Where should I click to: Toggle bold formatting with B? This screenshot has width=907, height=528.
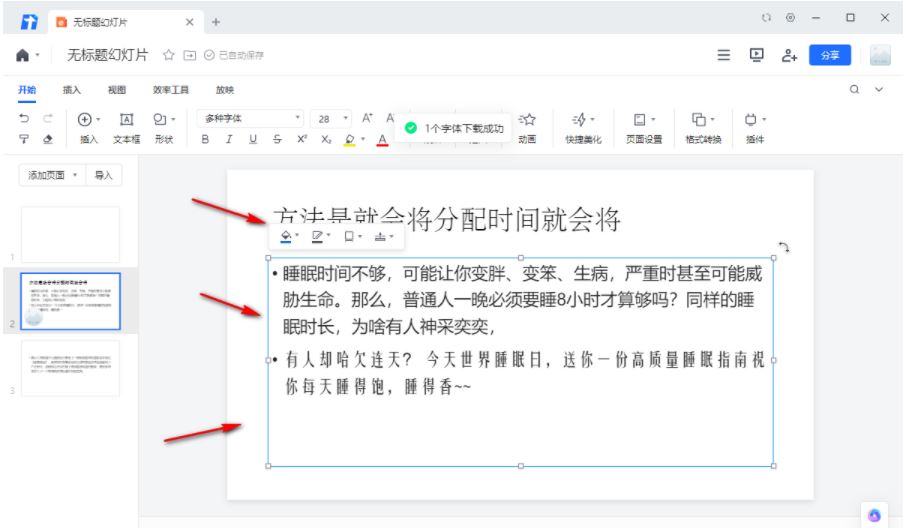[x=205, y=139]
